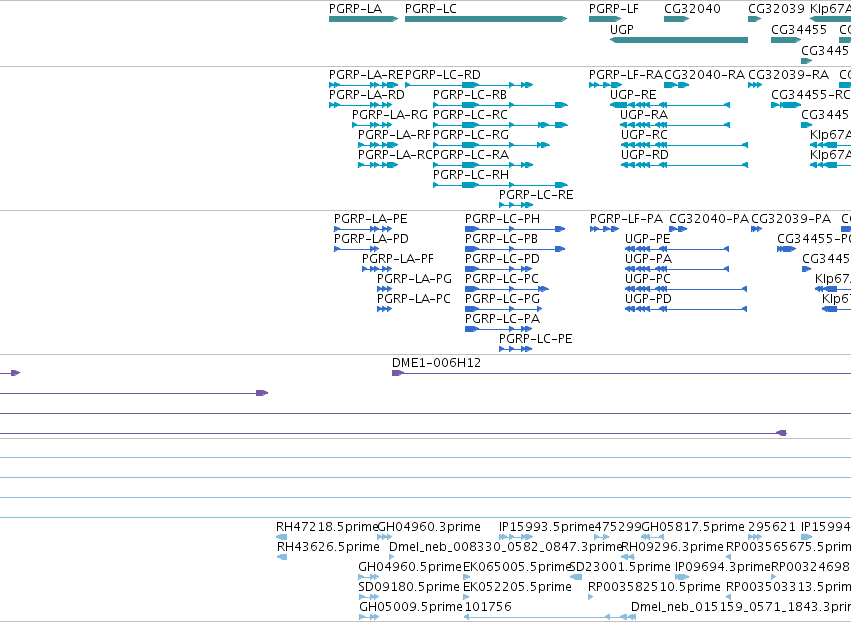
Task: Choose transcript label PGRP-LA-RF
Action: click(394, 135)
